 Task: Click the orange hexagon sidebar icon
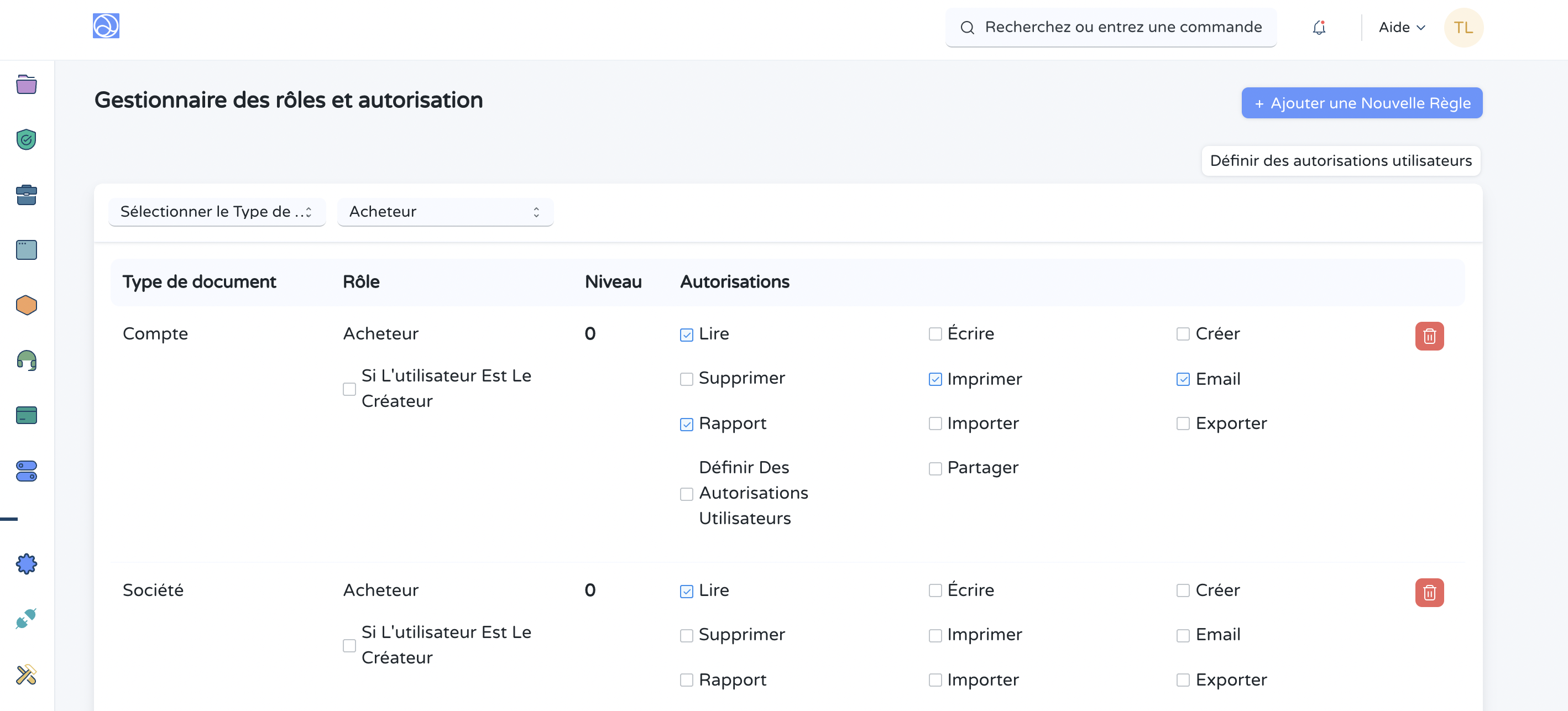pos(25,305)
